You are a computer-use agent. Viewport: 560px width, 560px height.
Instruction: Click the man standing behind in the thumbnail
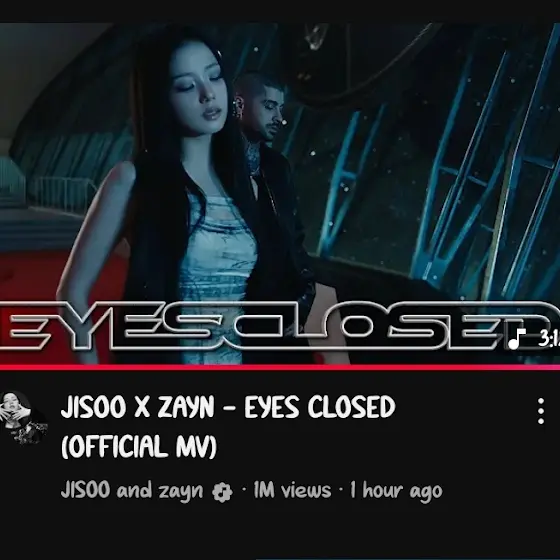pyautogui.click(x=271, y=150)
